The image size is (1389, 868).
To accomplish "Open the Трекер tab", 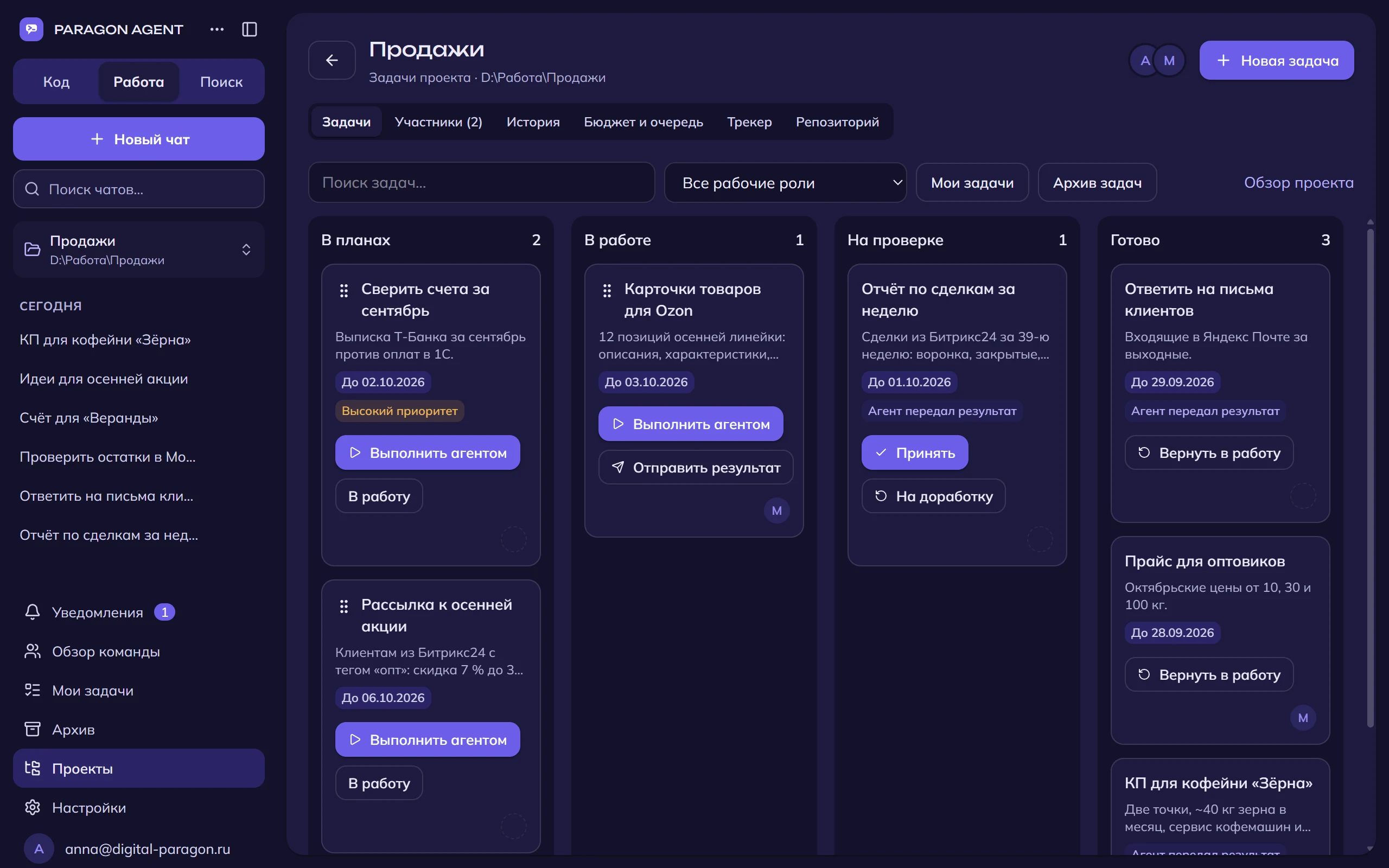I will (749, 122).
